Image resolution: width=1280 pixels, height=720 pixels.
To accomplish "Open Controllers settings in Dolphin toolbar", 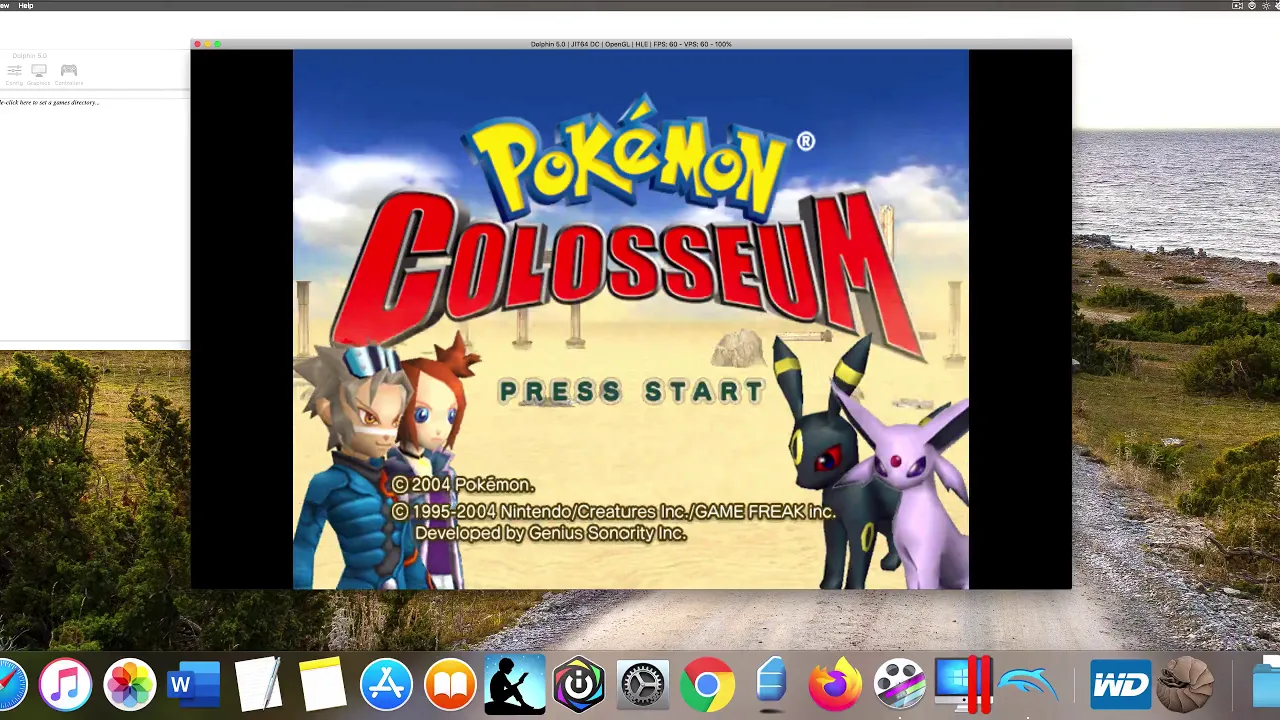I will pyautogui.click(x=69, y=74).
